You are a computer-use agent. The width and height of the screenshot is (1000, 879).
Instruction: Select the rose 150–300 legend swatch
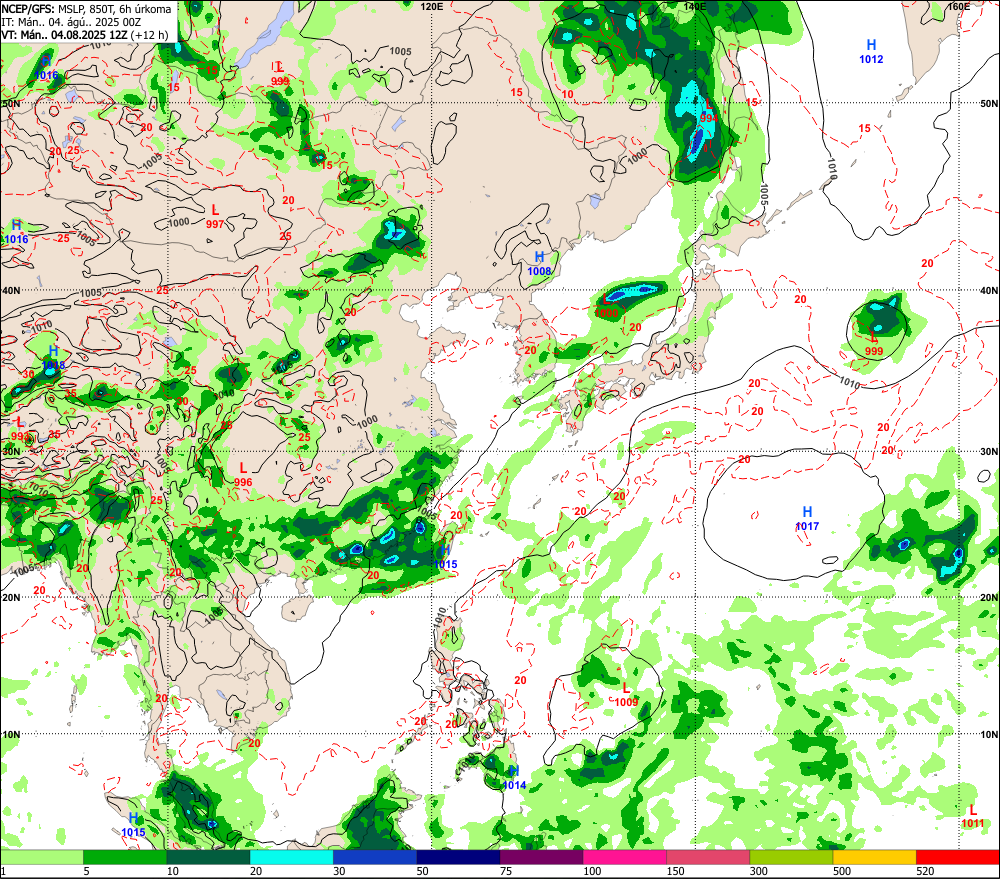pos(708,857)
